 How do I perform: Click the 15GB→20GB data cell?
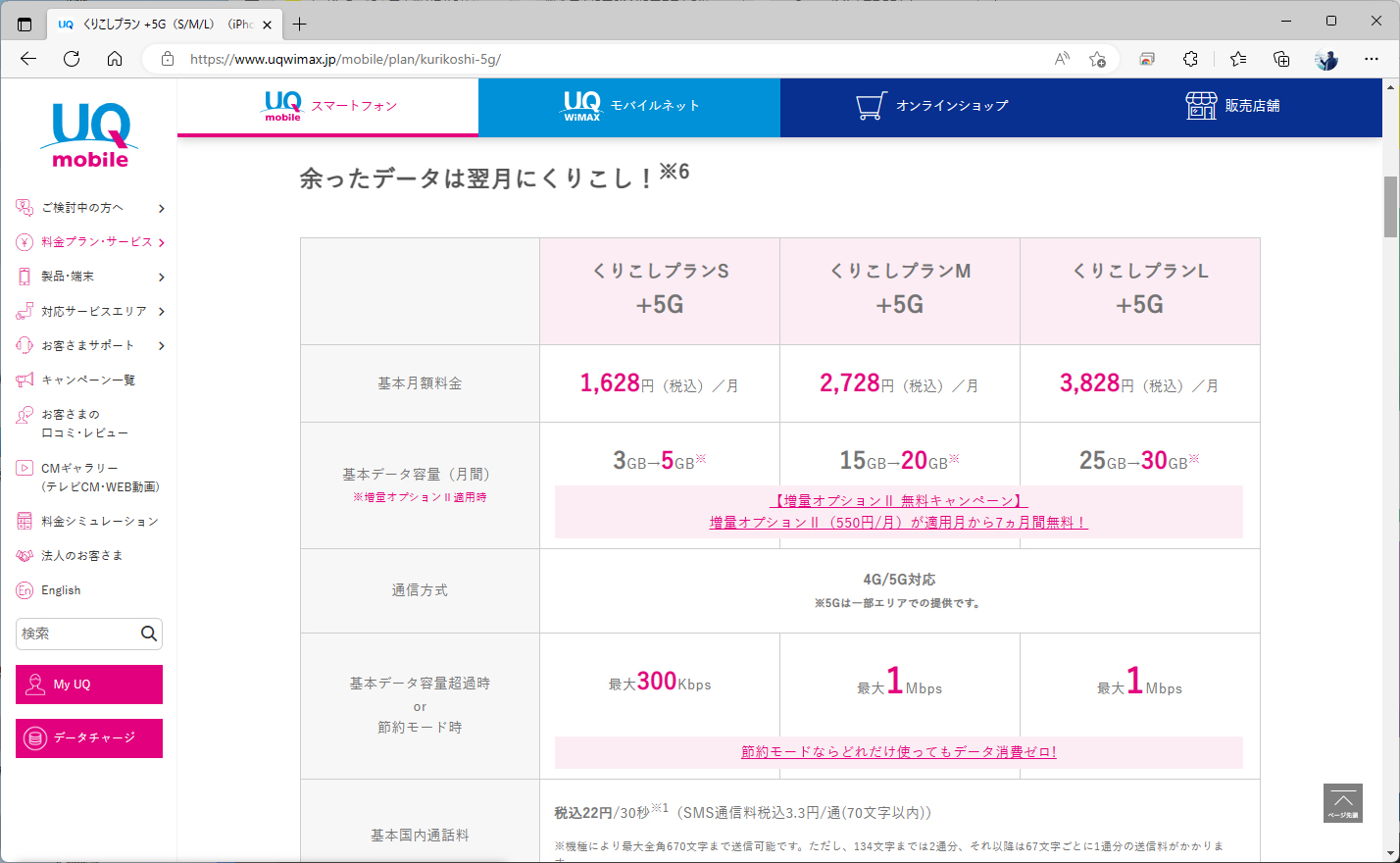coord(900,460)
